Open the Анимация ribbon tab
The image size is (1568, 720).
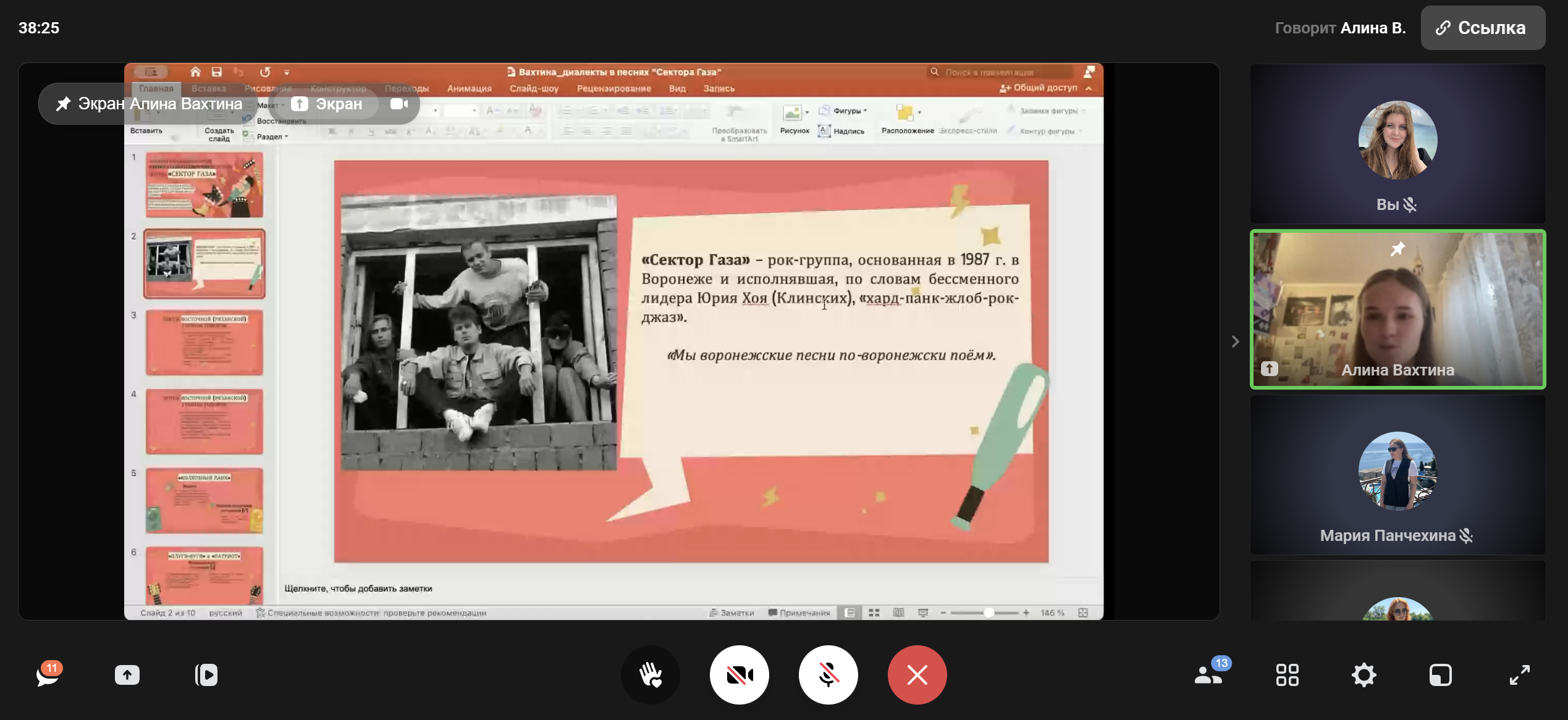pos(470,88)
